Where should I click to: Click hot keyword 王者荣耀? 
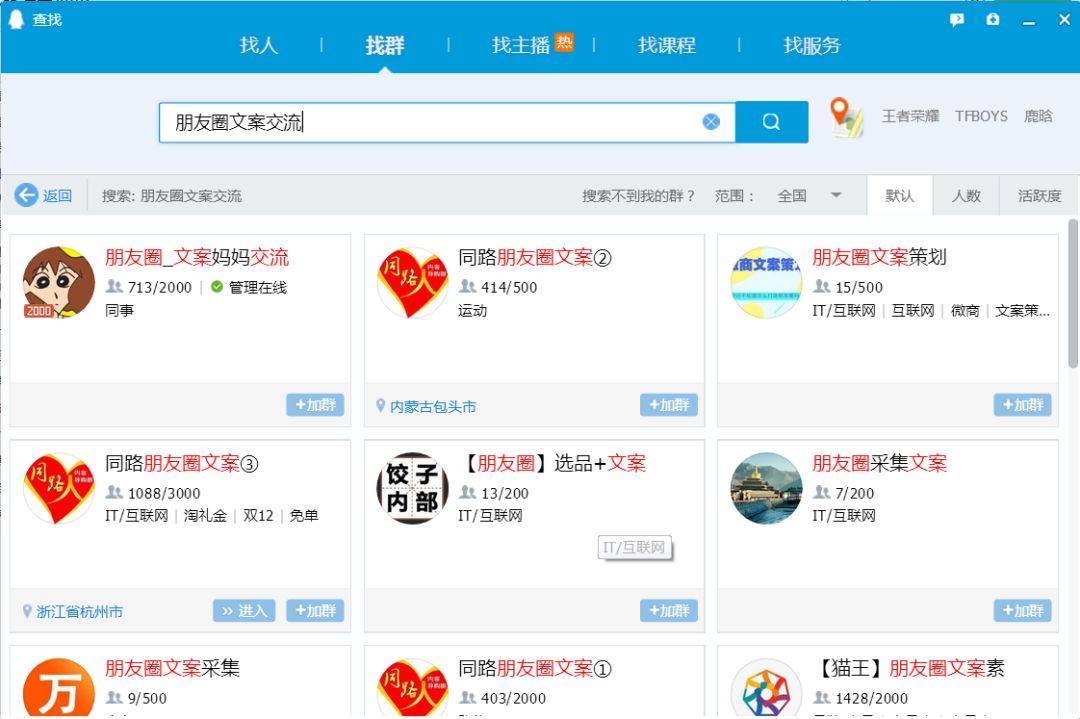point(911,116)
